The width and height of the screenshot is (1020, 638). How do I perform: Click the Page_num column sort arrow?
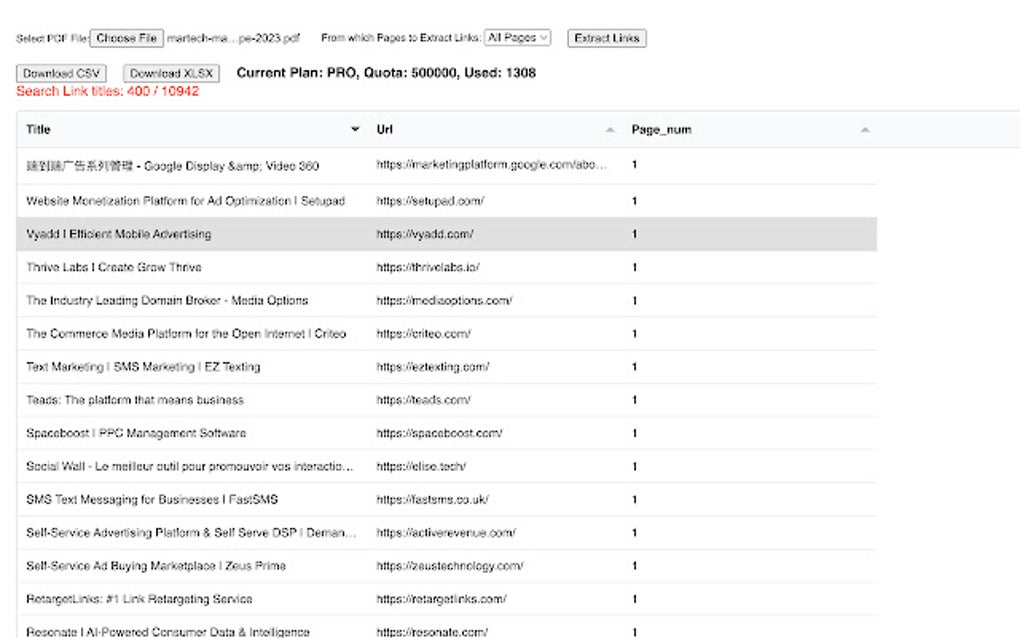pos(865,130)
